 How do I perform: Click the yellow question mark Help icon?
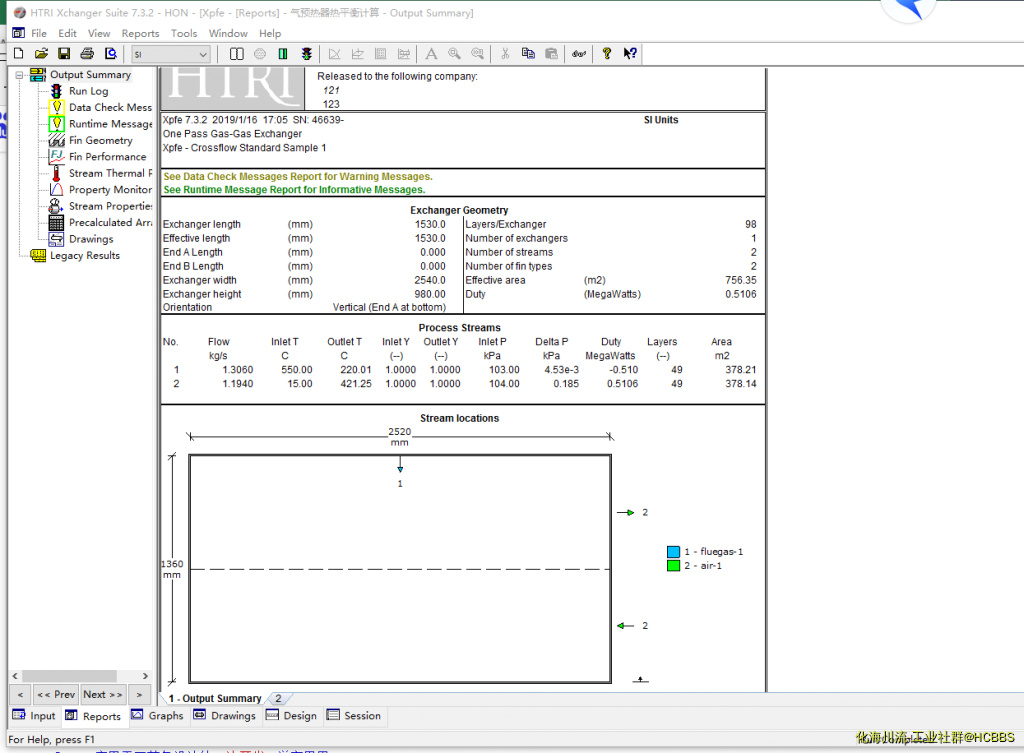pyautogui.click(x=607, y=54)
